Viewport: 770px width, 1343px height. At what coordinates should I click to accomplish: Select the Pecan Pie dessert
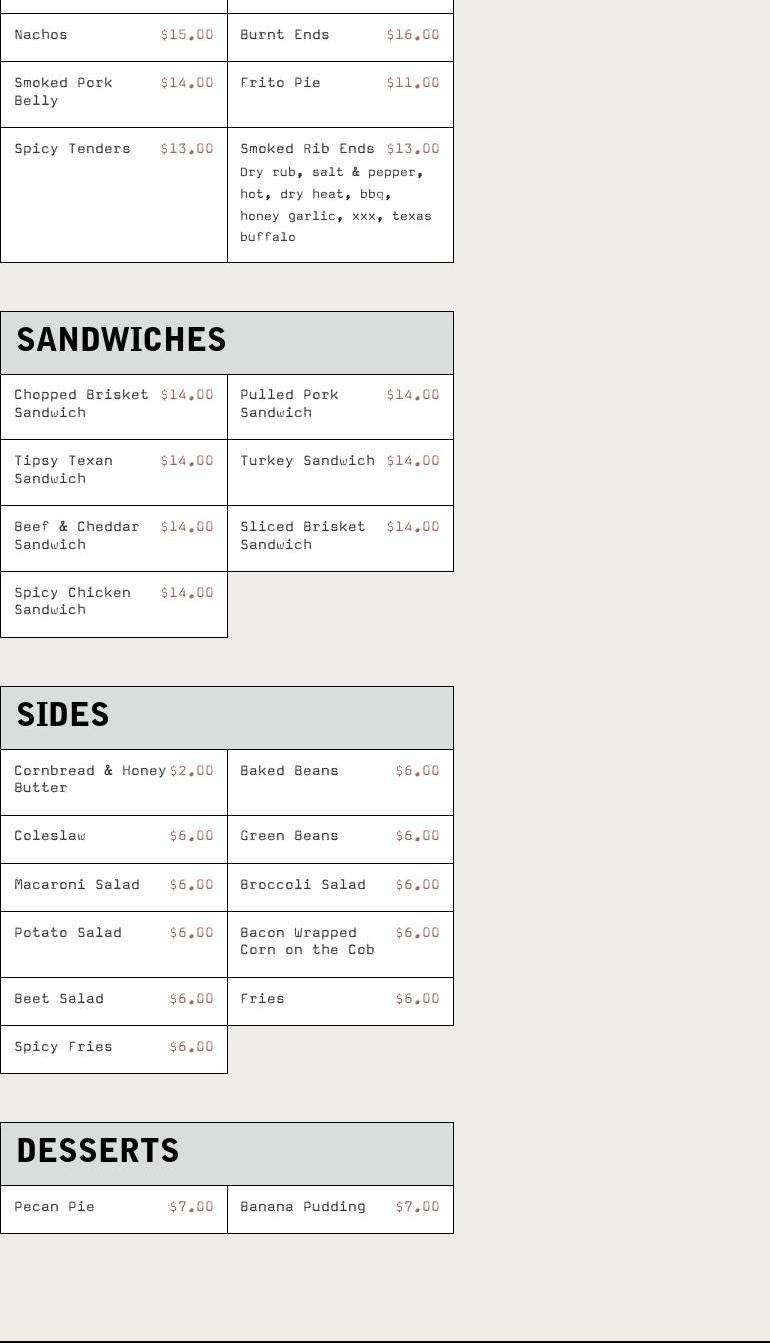click(54, 1207)
